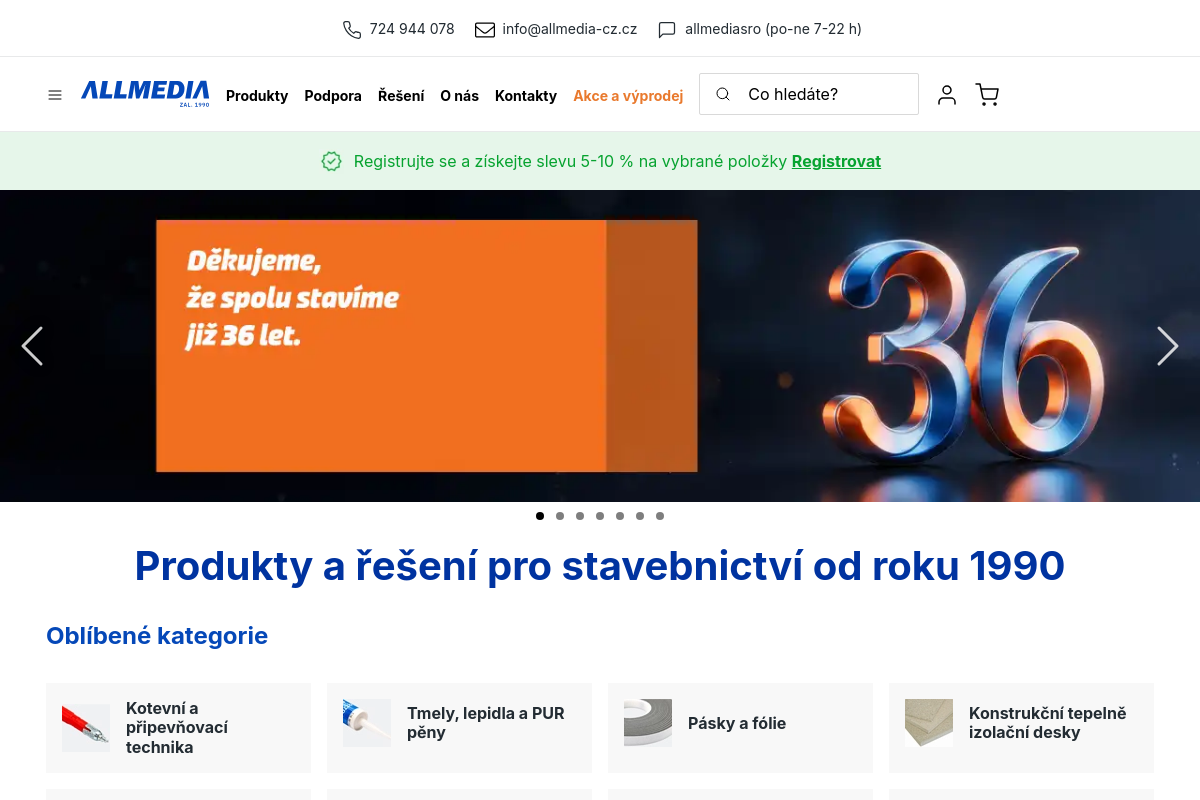The width and height of the screenshot is (1200, 800).
Task: Open Konstrukční tepelně izolační desky category
Action: pos(1021,728)
